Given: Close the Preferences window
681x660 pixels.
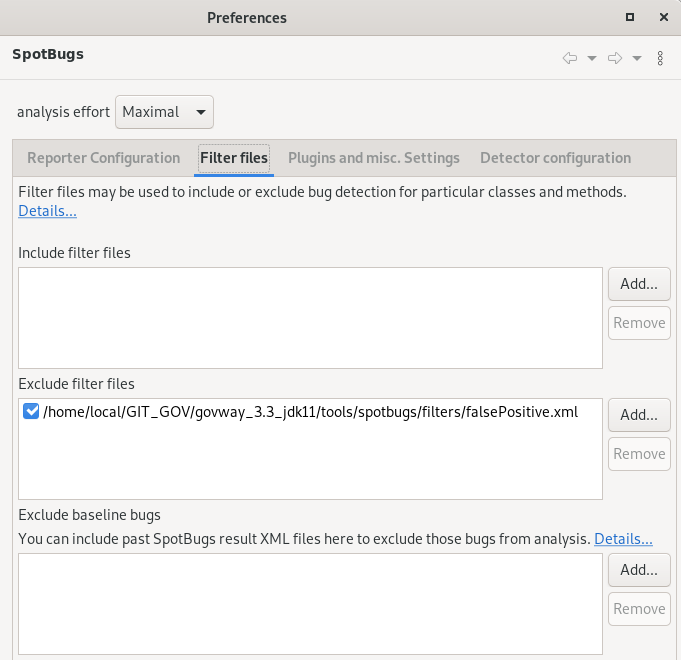Looking at the screenshot, I should pyautogui.click(x=664, y=17).
